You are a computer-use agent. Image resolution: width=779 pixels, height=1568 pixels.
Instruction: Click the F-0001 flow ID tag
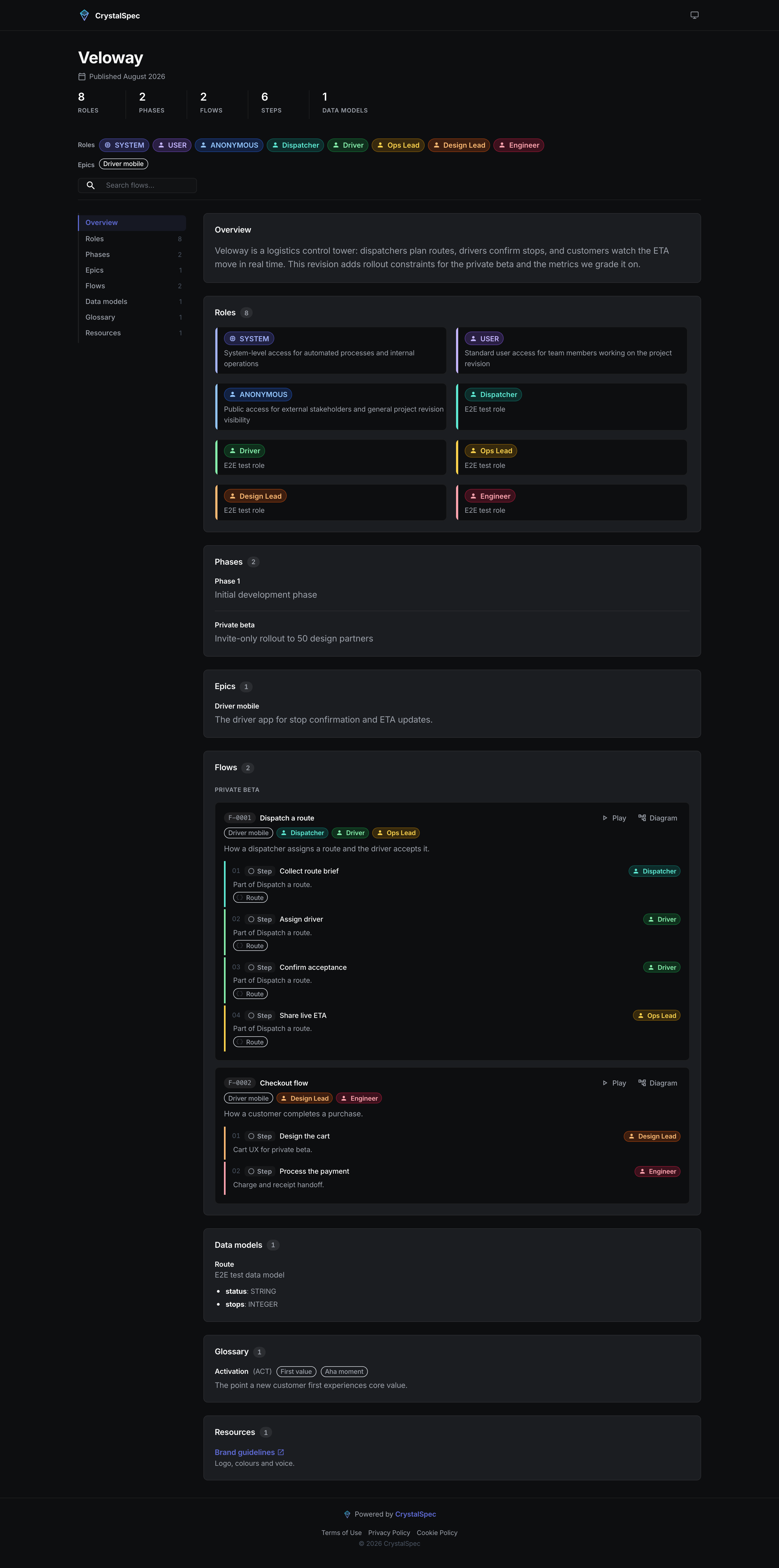239,818
